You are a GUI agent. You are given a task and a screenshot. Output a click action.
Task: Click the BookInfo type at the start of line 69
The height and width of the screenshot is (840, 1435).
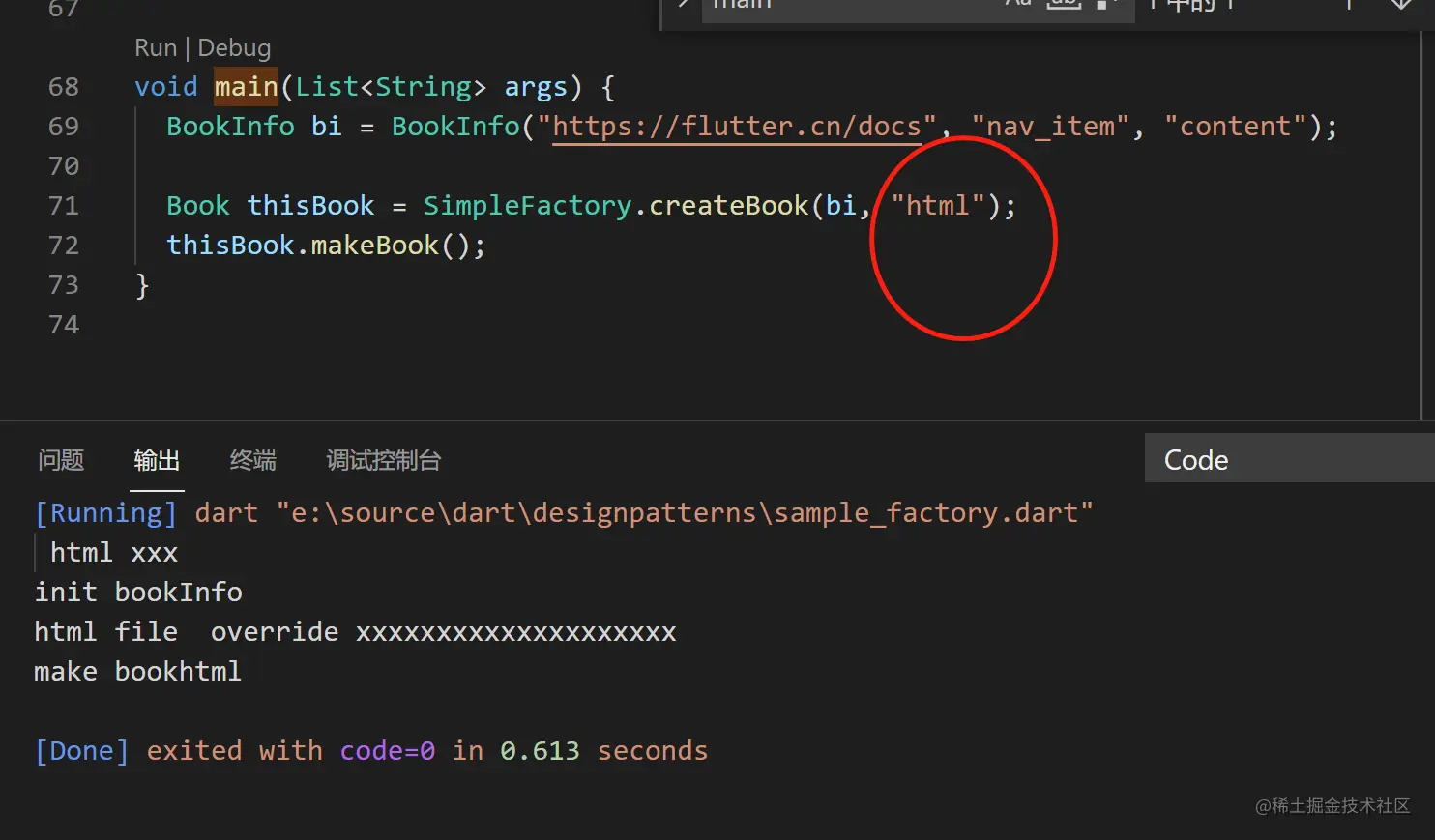pyautogui.click(x=230, y=127)
